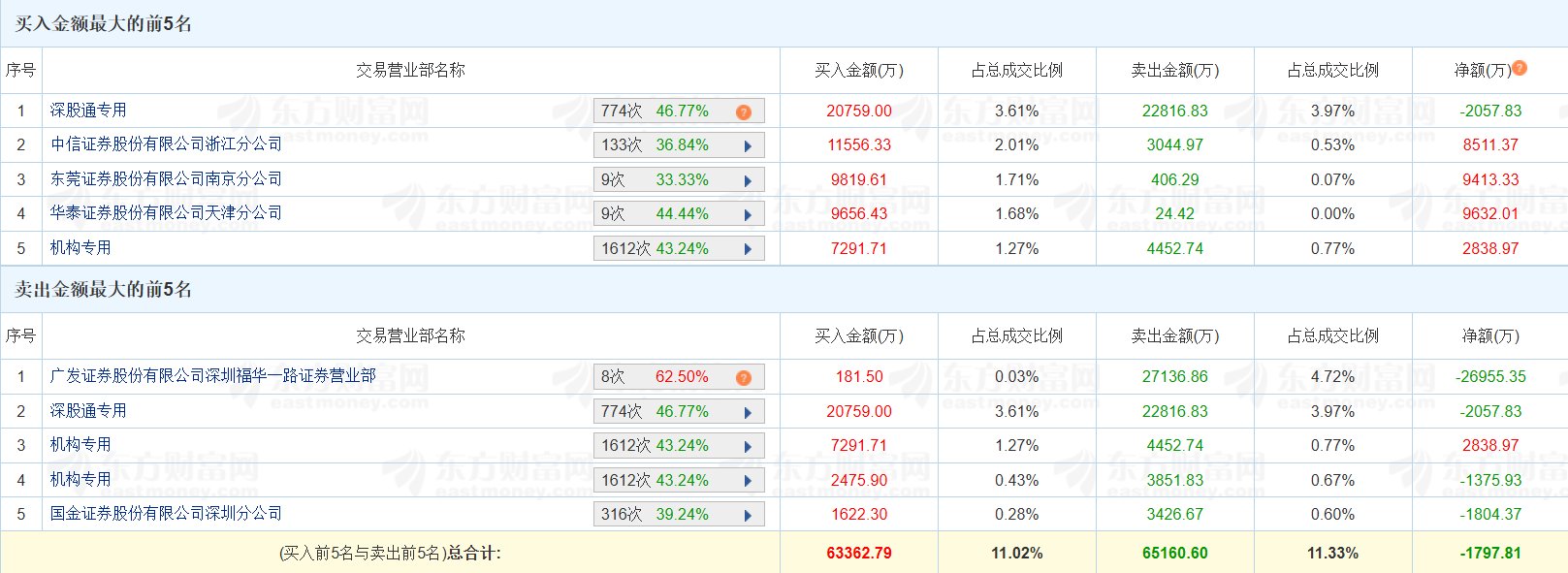Click orange question icon in 深股通专用 buy row

(x=744, y=112)
